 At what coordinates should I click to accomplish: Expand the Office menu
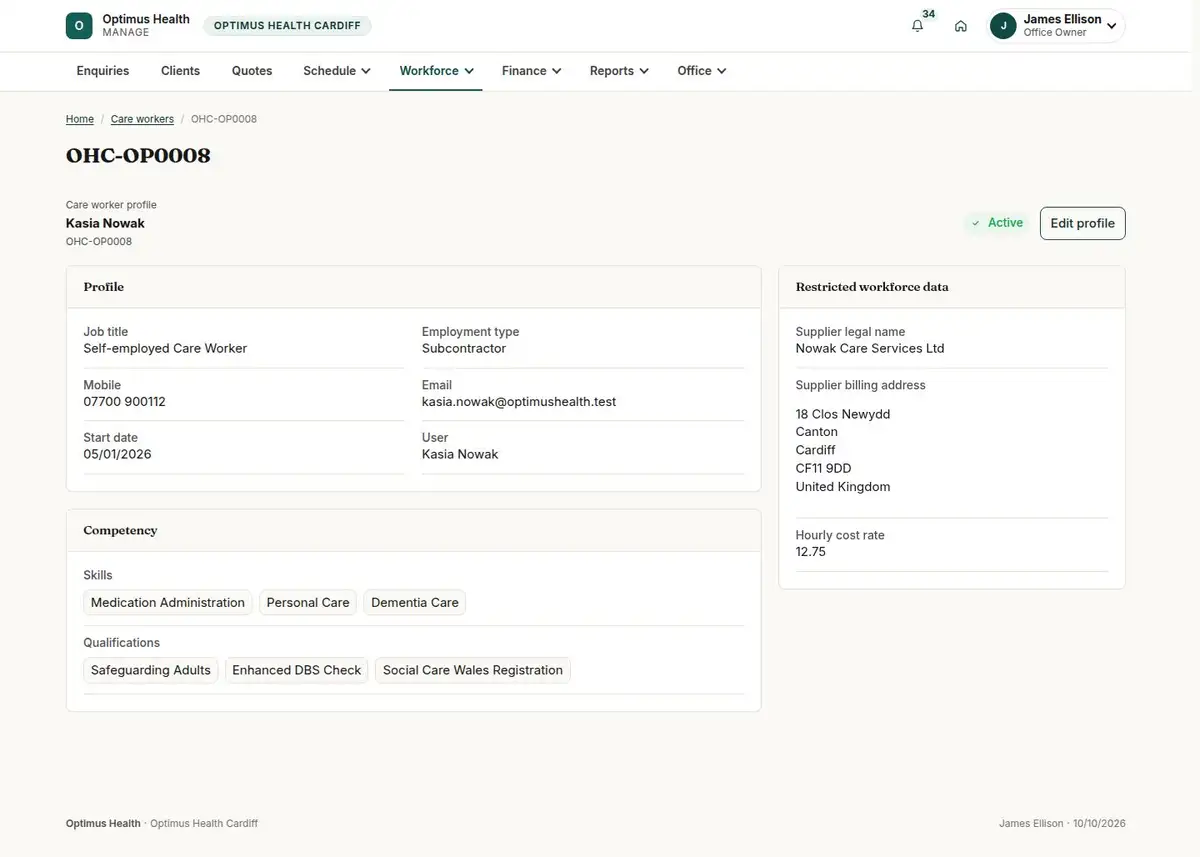tap(702, 71)
